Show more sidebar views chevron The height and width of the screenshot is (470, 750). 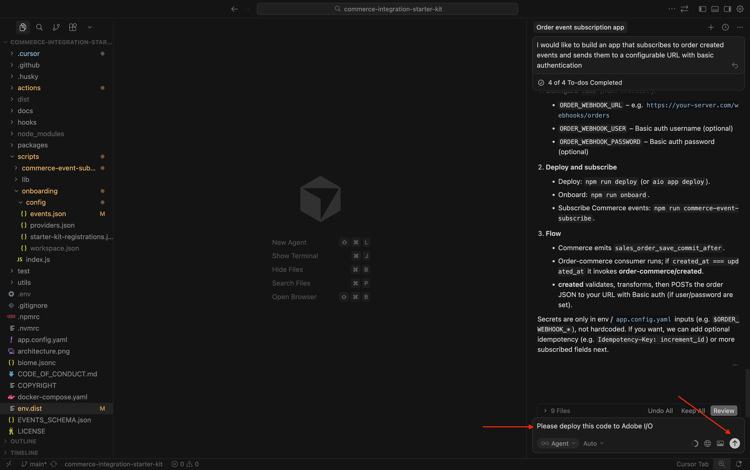pos(89,27)
